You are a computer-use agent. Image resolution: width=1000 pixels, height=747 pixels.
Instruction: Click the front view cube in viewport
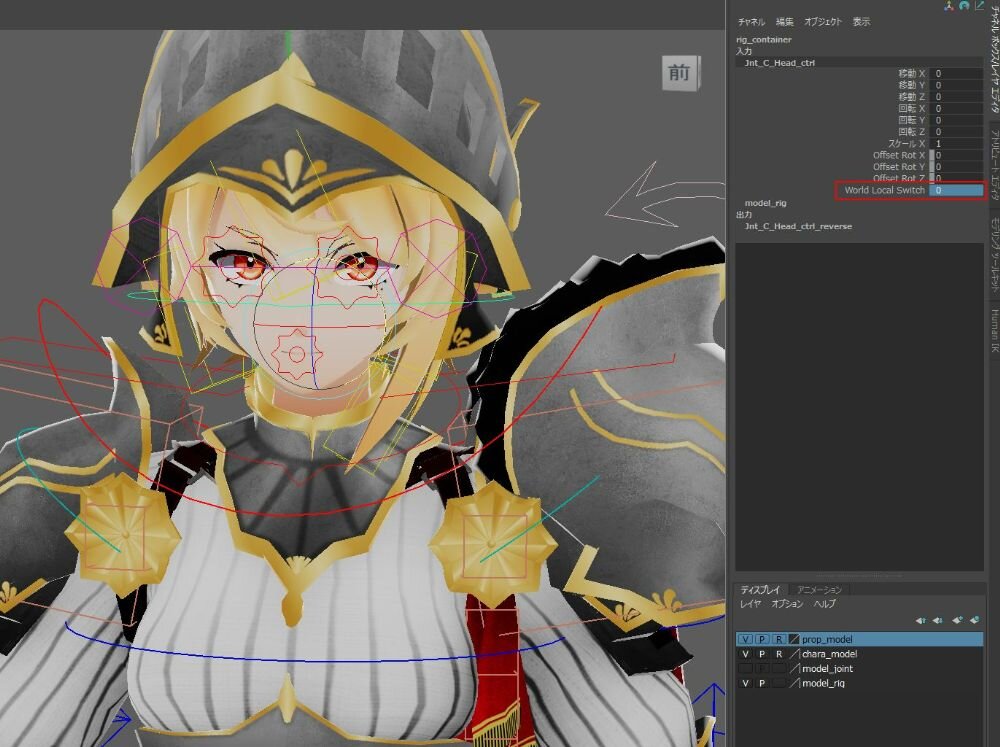(680, 73)
